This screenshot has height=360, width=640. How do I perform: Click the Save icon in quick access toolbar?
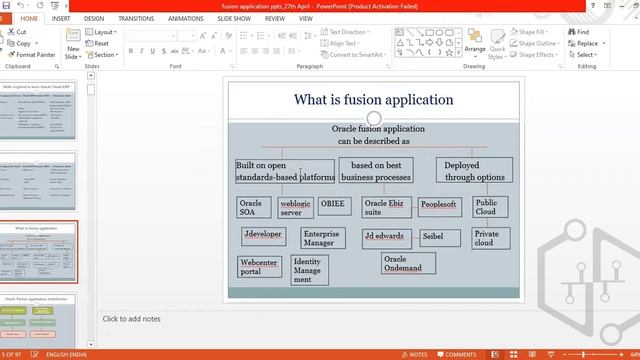pos(6,5)
